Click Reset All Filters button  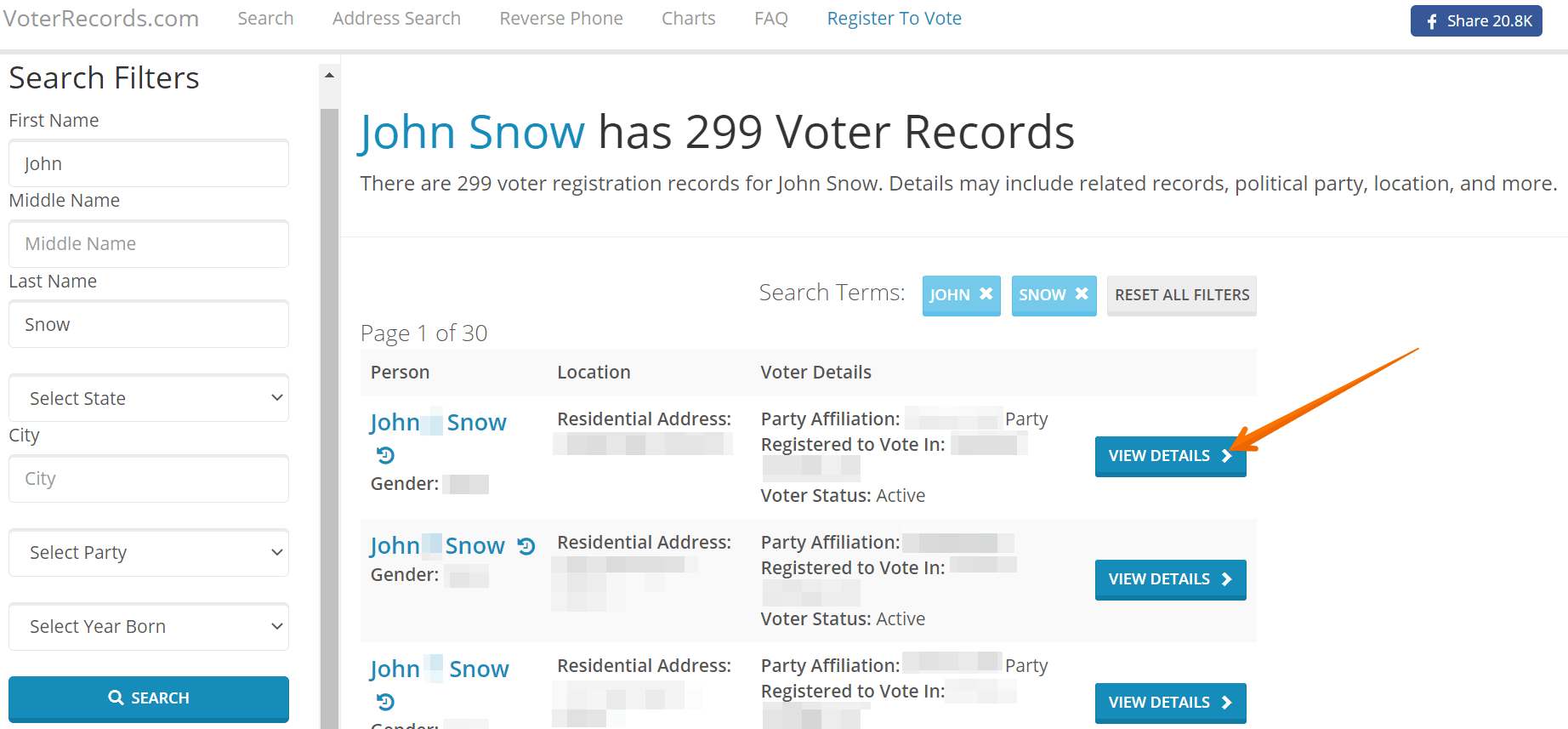click(x=1182, y=295)
